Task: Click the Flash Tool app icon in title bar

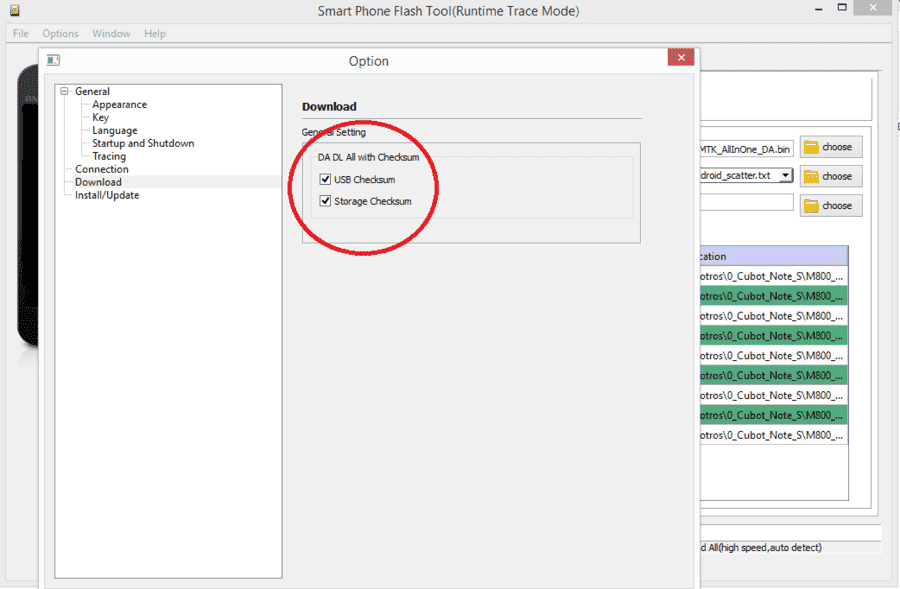Action: coord(14,10)
